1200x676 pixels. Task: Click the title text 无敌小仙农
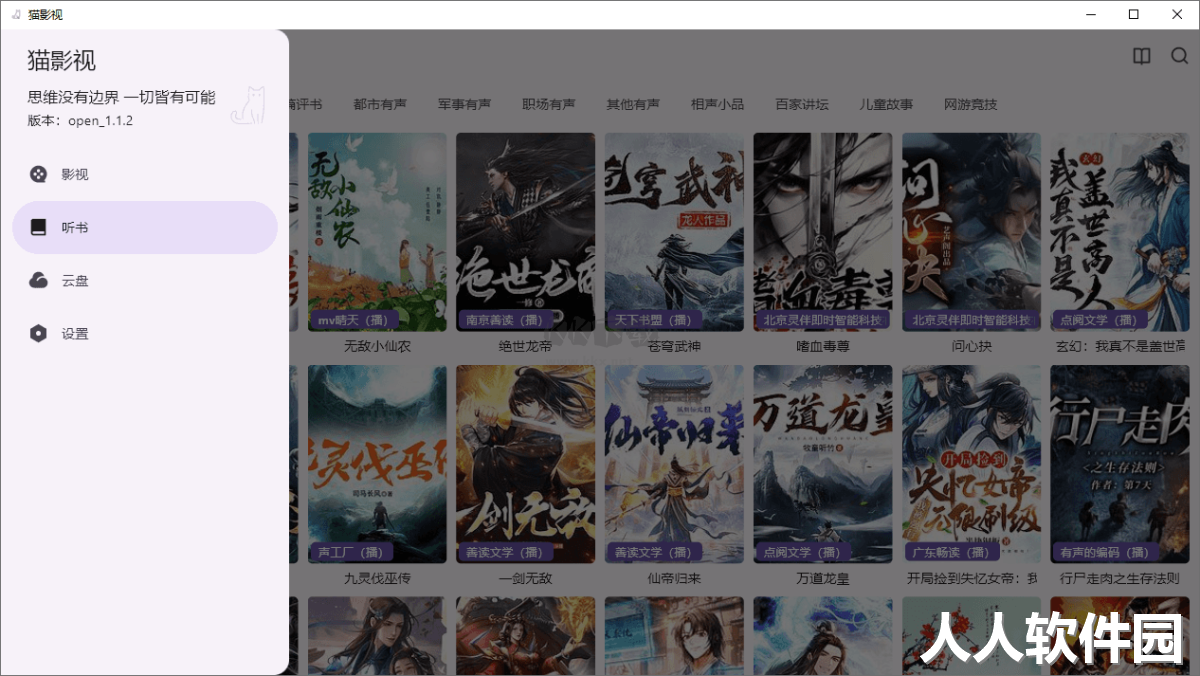point(377,346)
